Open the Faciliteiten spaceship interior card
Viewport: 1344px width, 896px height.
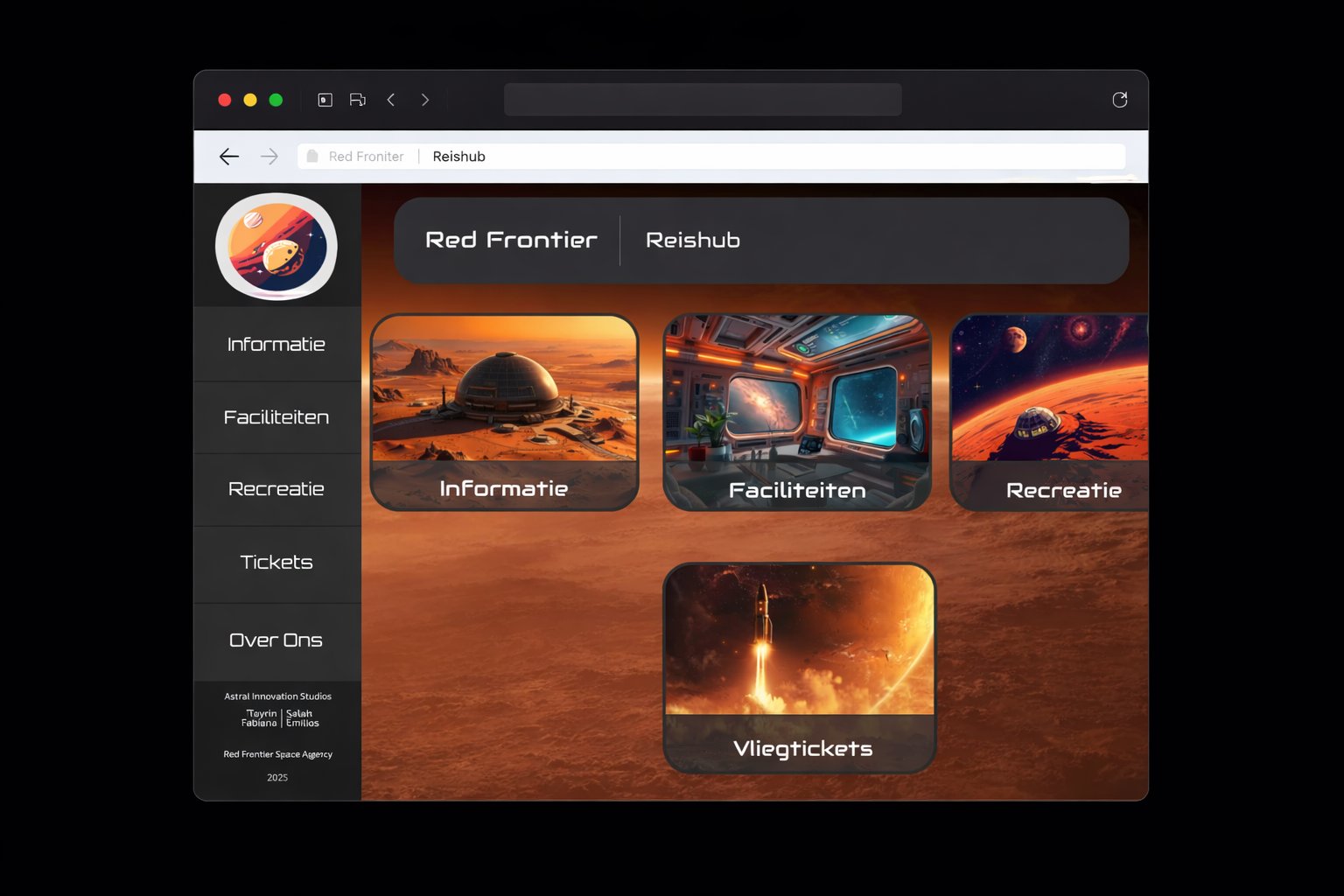pyautogui.click(x=797, y=412)
